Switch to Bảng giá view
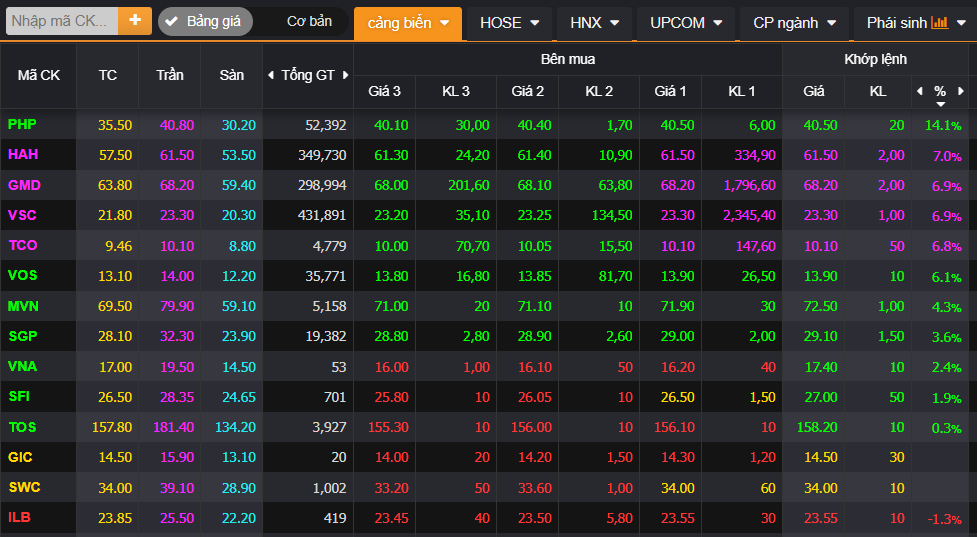This screenshot has width=977, height=537. point(212,22)
